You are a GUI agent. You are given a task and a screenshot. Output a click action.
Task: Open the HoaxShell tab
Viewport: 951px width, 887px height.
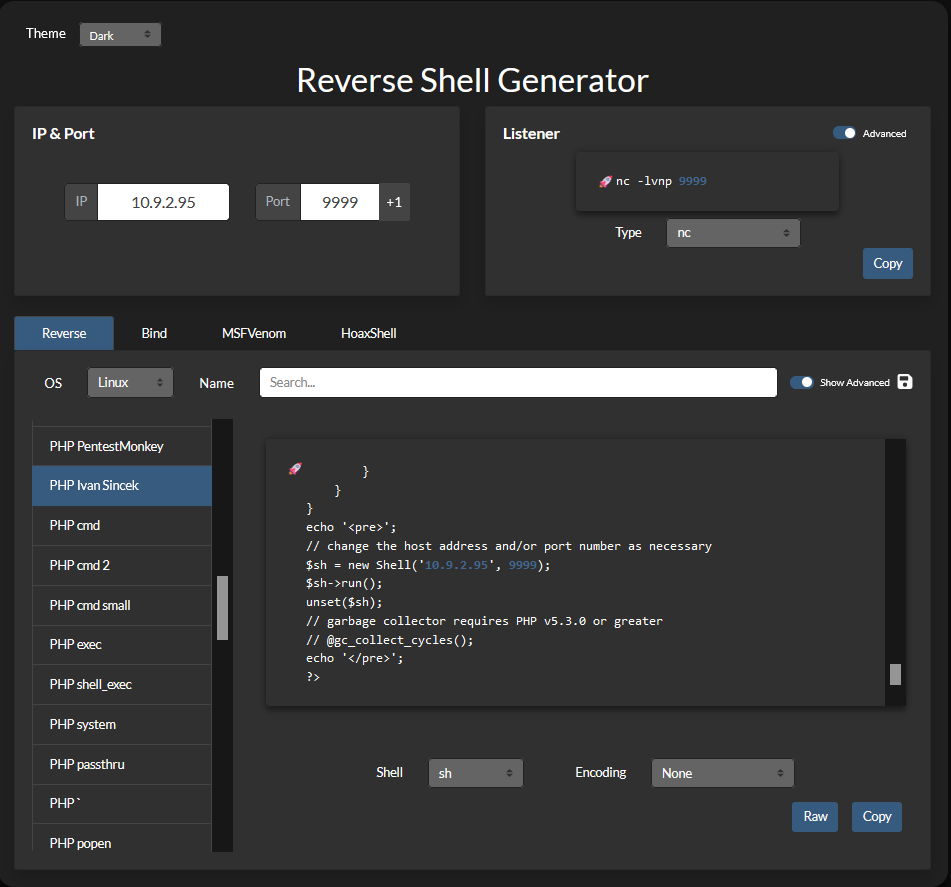click(x=368, y=333)
